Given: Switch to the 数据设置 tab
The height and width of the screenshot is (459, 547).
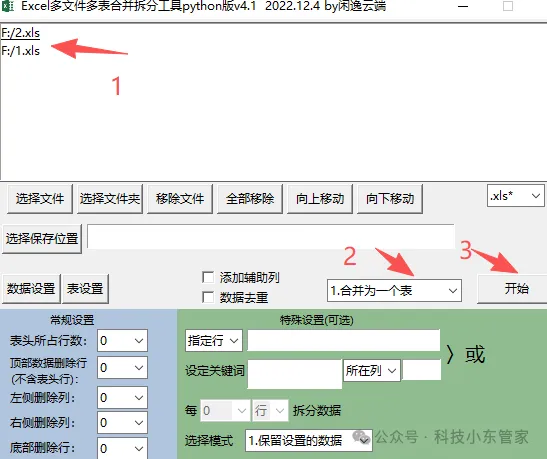Looking at the screenshot, I should [31, 289].
